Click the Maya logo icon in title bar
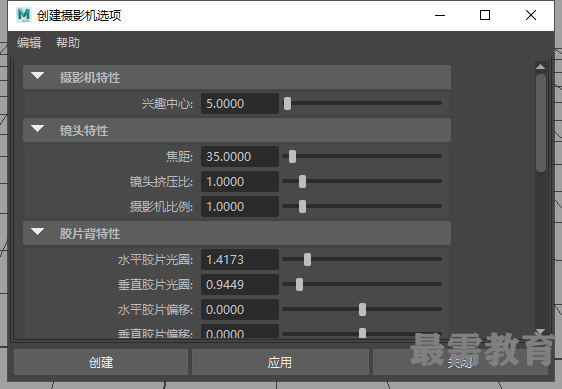Viewport: 562px width, 389px height. tap(24, 15)
